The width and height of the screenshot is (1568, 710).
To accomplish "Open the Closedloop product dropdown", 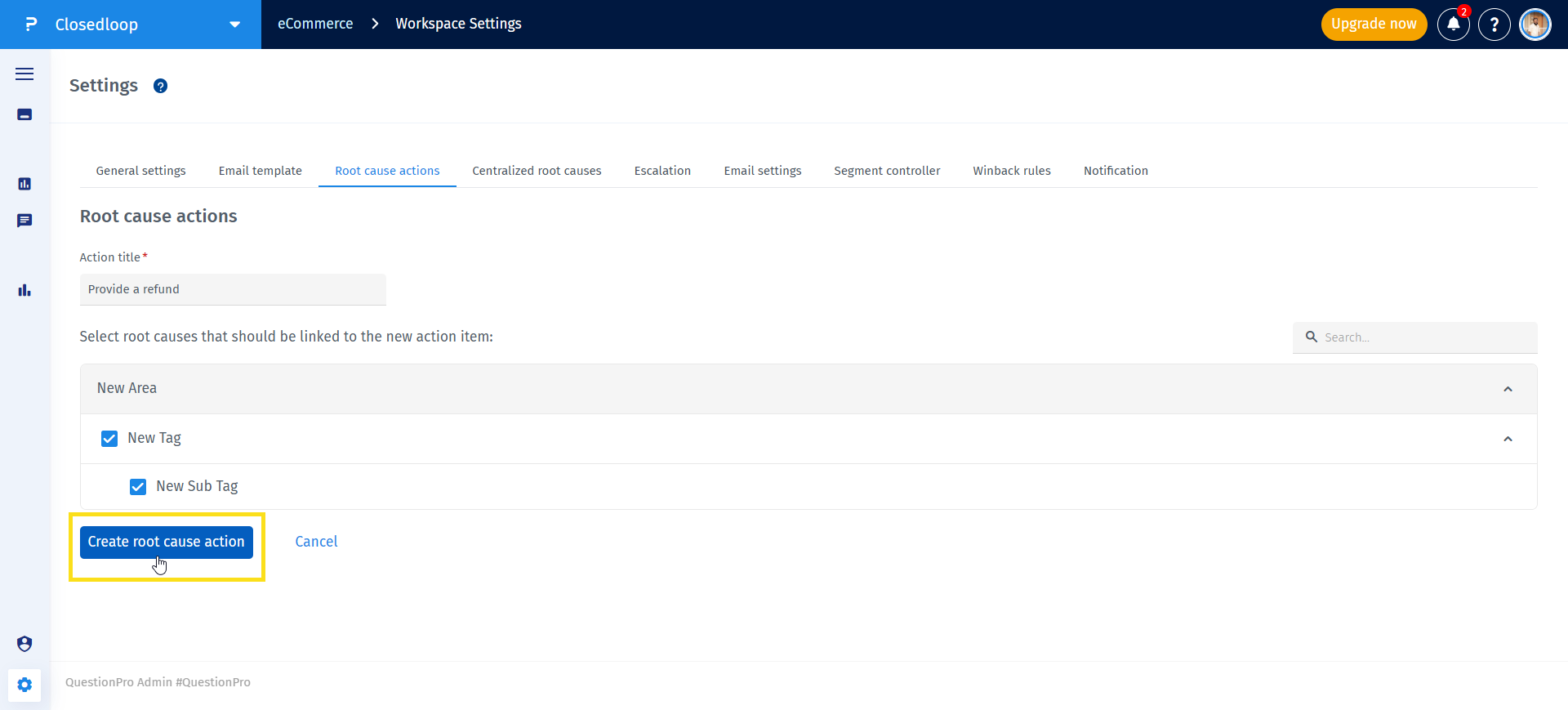I will [234, 25].
